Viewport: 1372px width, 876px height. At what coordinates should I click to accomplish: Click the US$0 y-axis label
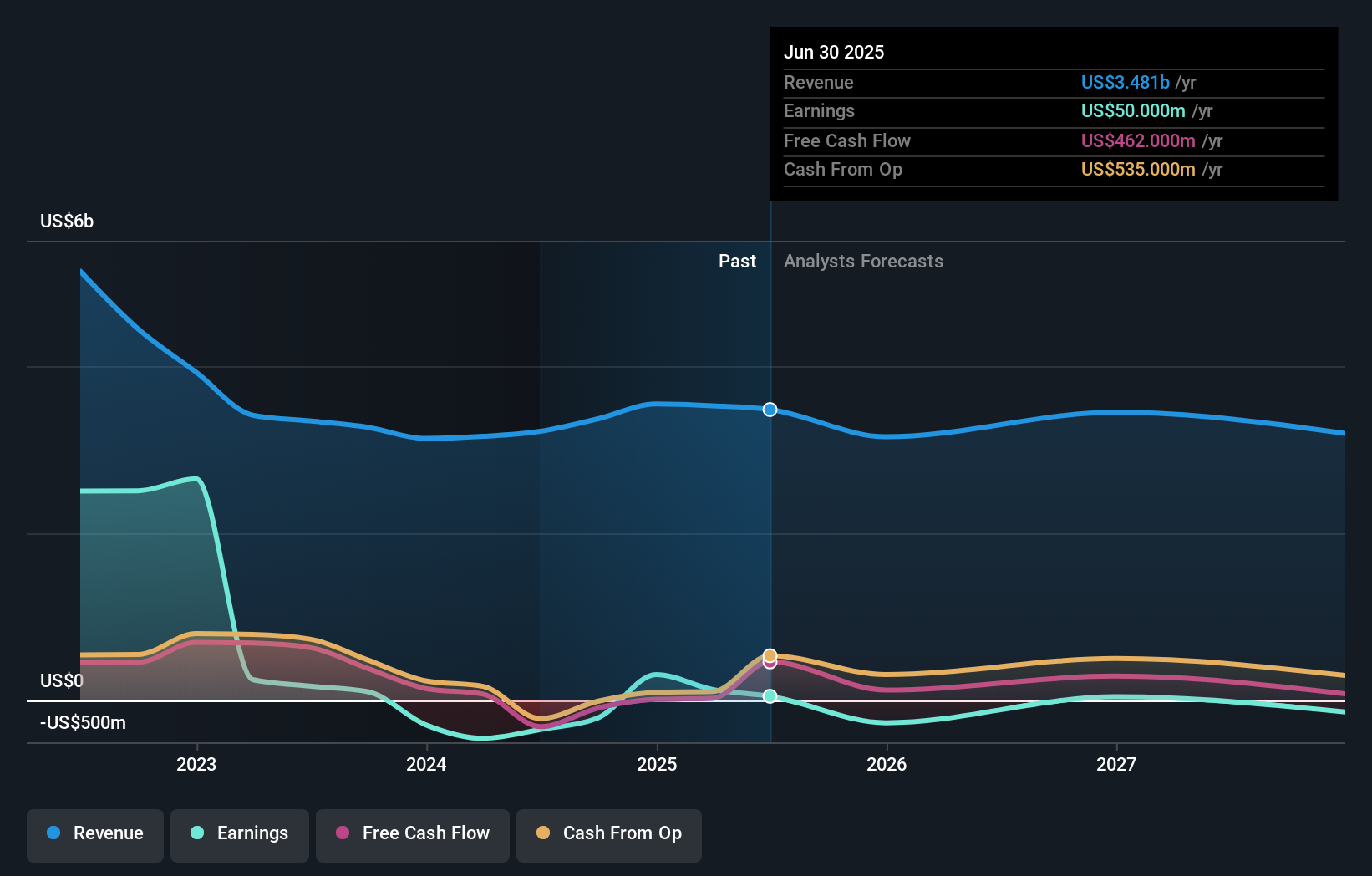[62, 680]
